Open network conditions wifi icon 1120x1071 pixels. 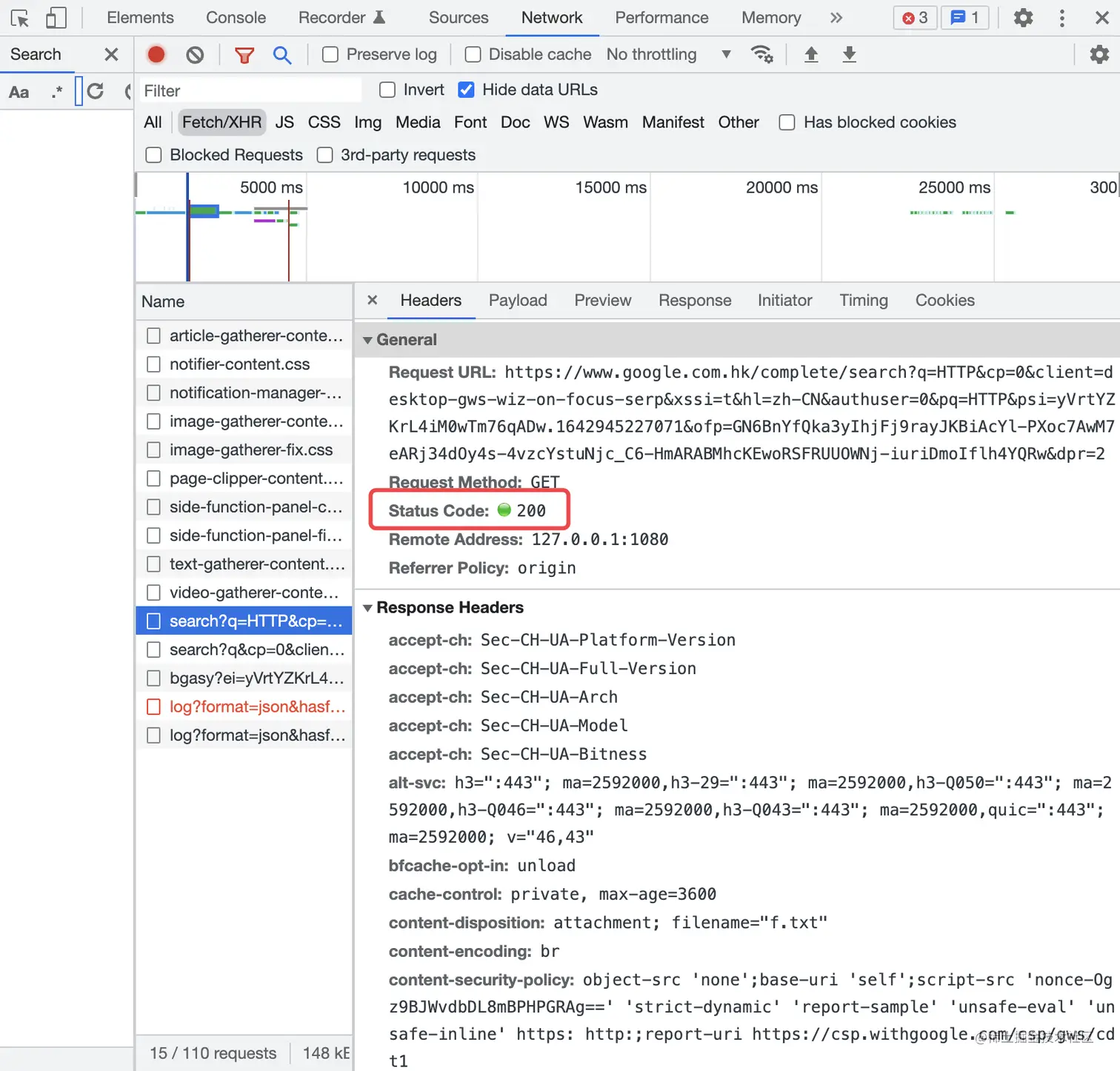(761, 54)
